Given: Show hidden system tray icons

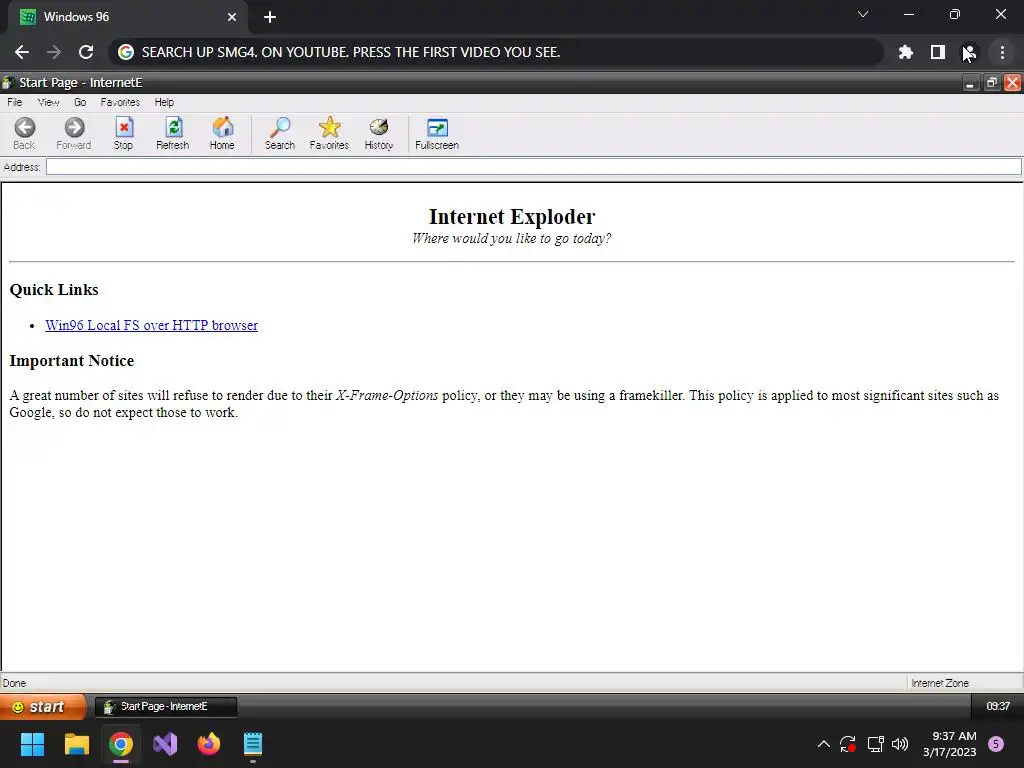Looking at the screenshot, I should 824,744.
